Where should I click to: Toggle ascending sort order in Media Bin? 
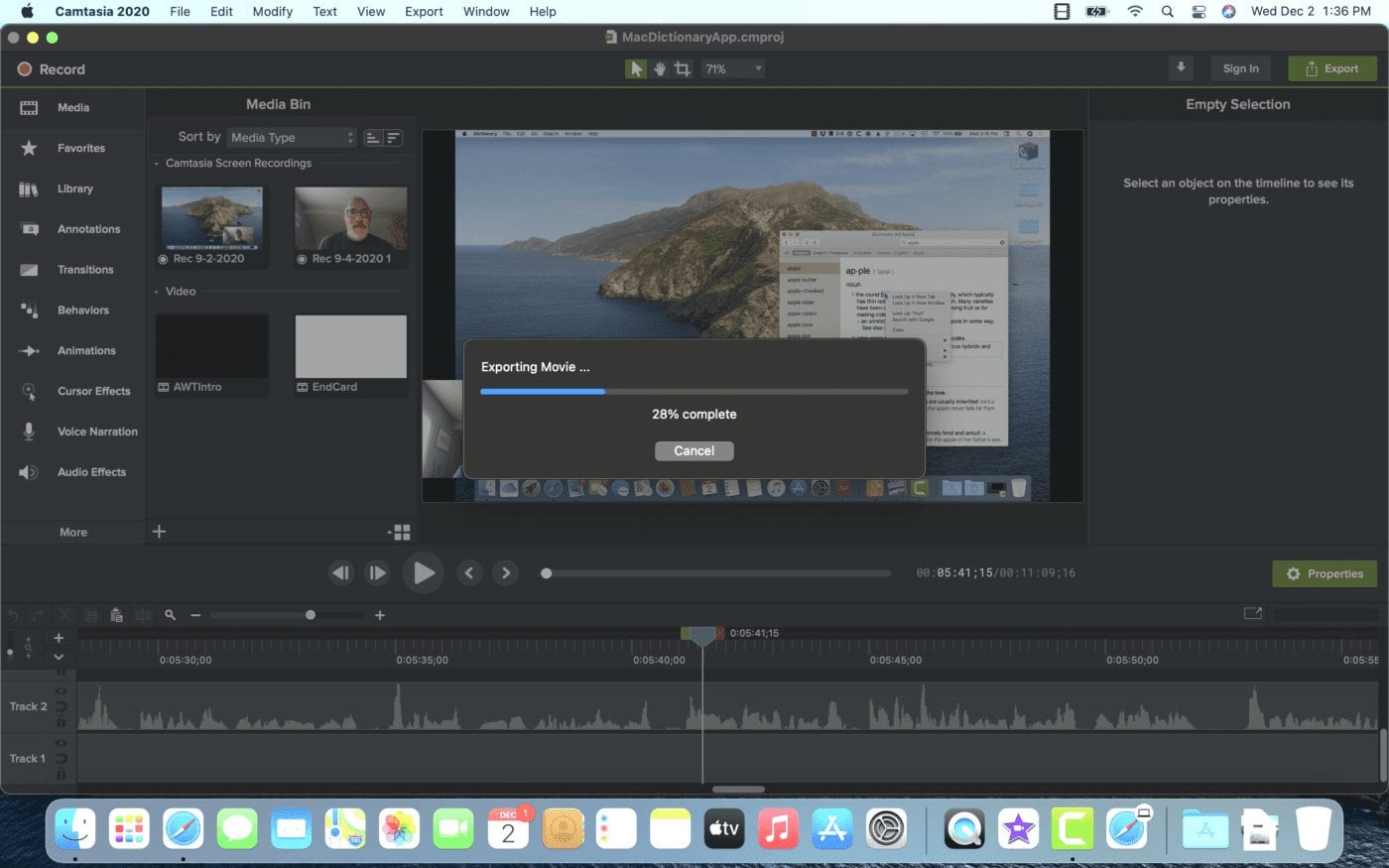coord(373,138)
